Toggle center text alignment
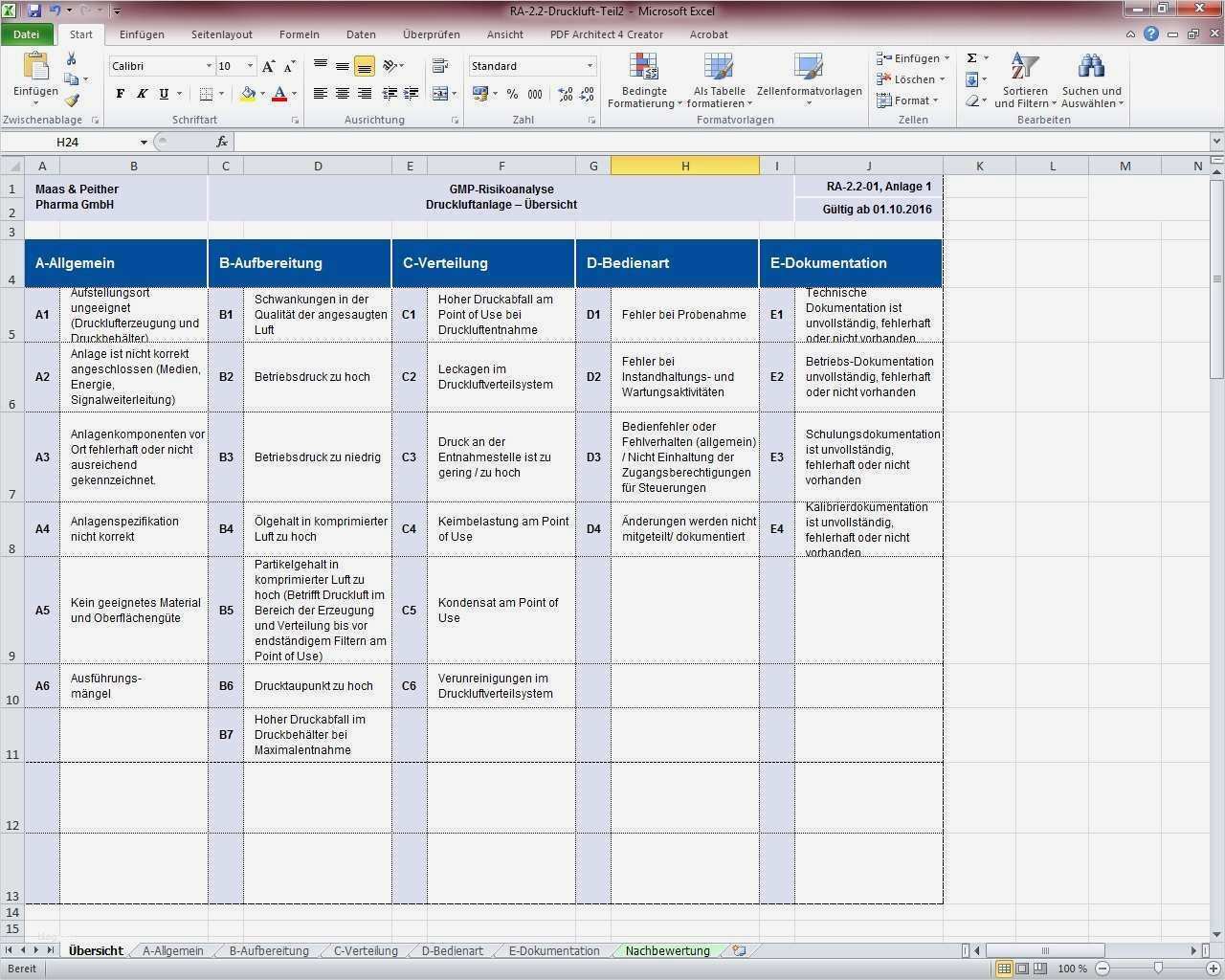This screenshot has width=1225, height=980. point(342,94)
